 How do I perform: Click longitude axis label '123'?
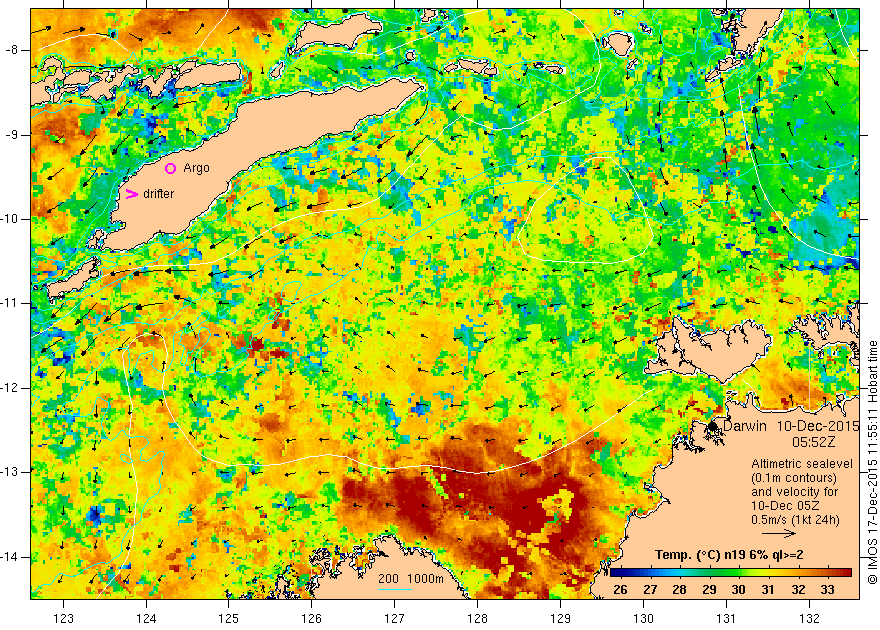coord(63,618)
